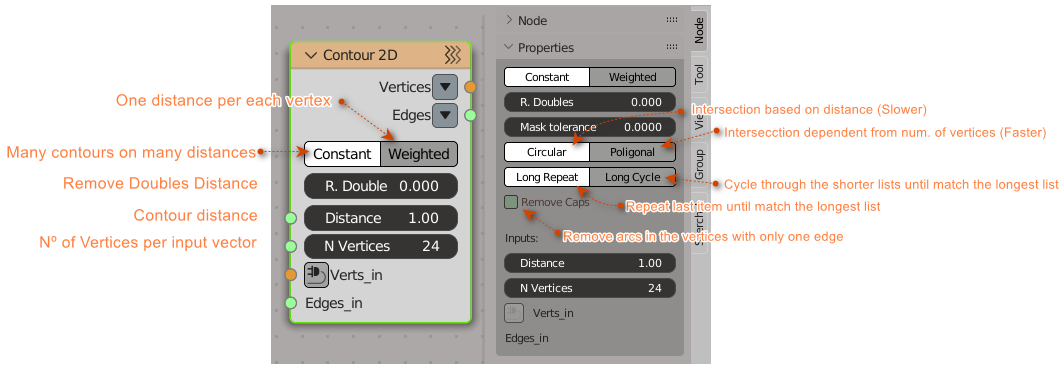
Task: Click the green Distance input socket
Action: point(291,218)
